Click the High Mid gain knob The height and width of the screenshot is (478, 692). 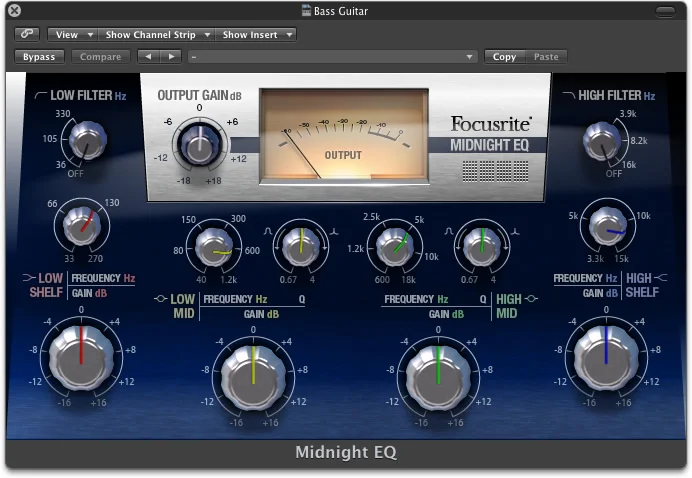[x=438, y=378]
